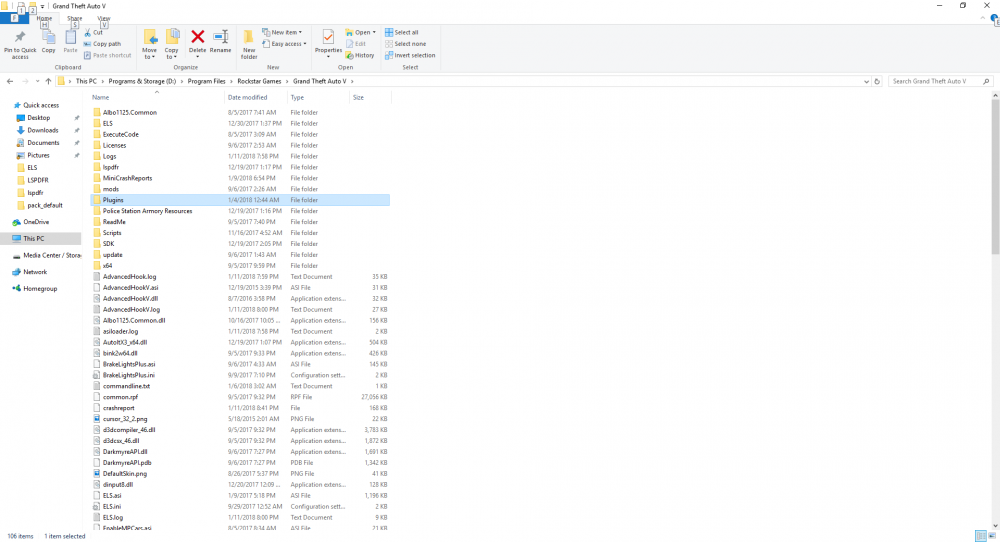
Task: Open the Copy to menu
Action: 172,44
